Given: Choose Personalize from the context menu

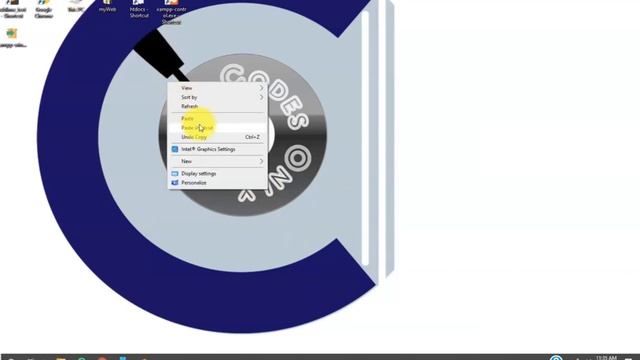Looking at the screenshot, I should [218, 183].
